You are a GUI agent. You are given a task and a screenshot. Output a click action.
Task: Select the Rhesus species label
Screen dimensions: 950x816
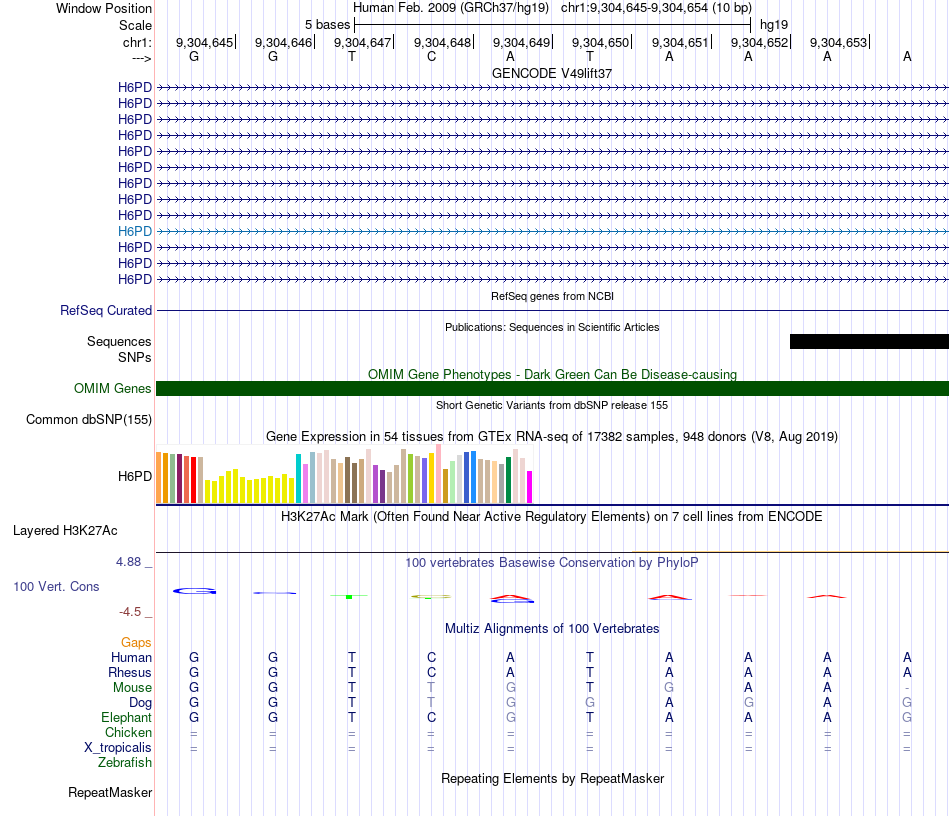pyautogui.click(x=130, y=672)
